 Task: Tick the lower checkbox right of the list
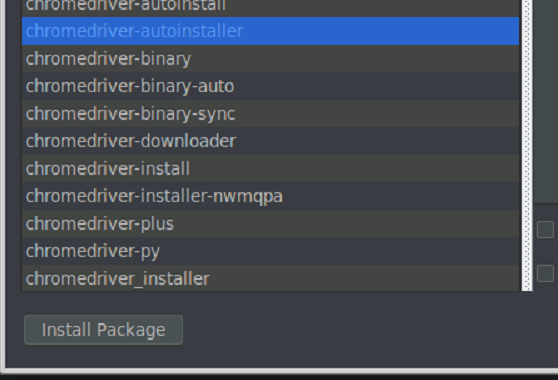[x=545, y=273]
